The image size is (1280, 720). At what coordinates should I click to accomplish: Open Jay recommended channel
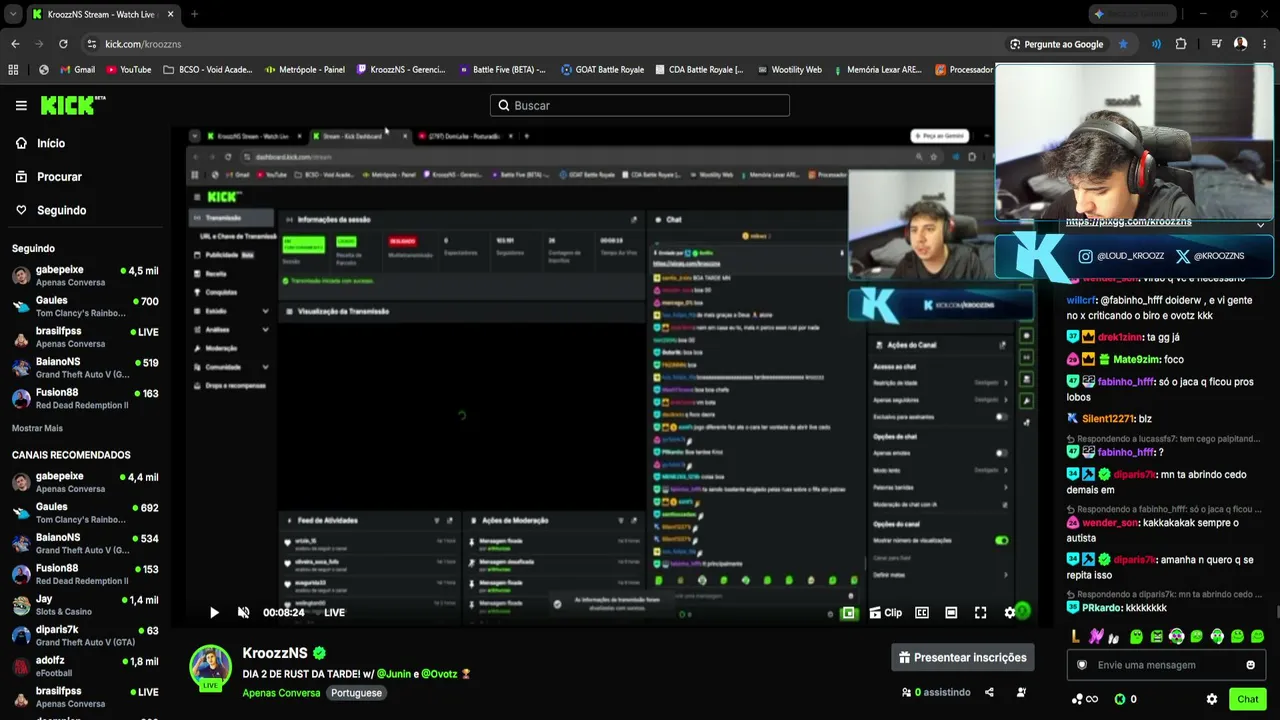click(x=85, y=605)
